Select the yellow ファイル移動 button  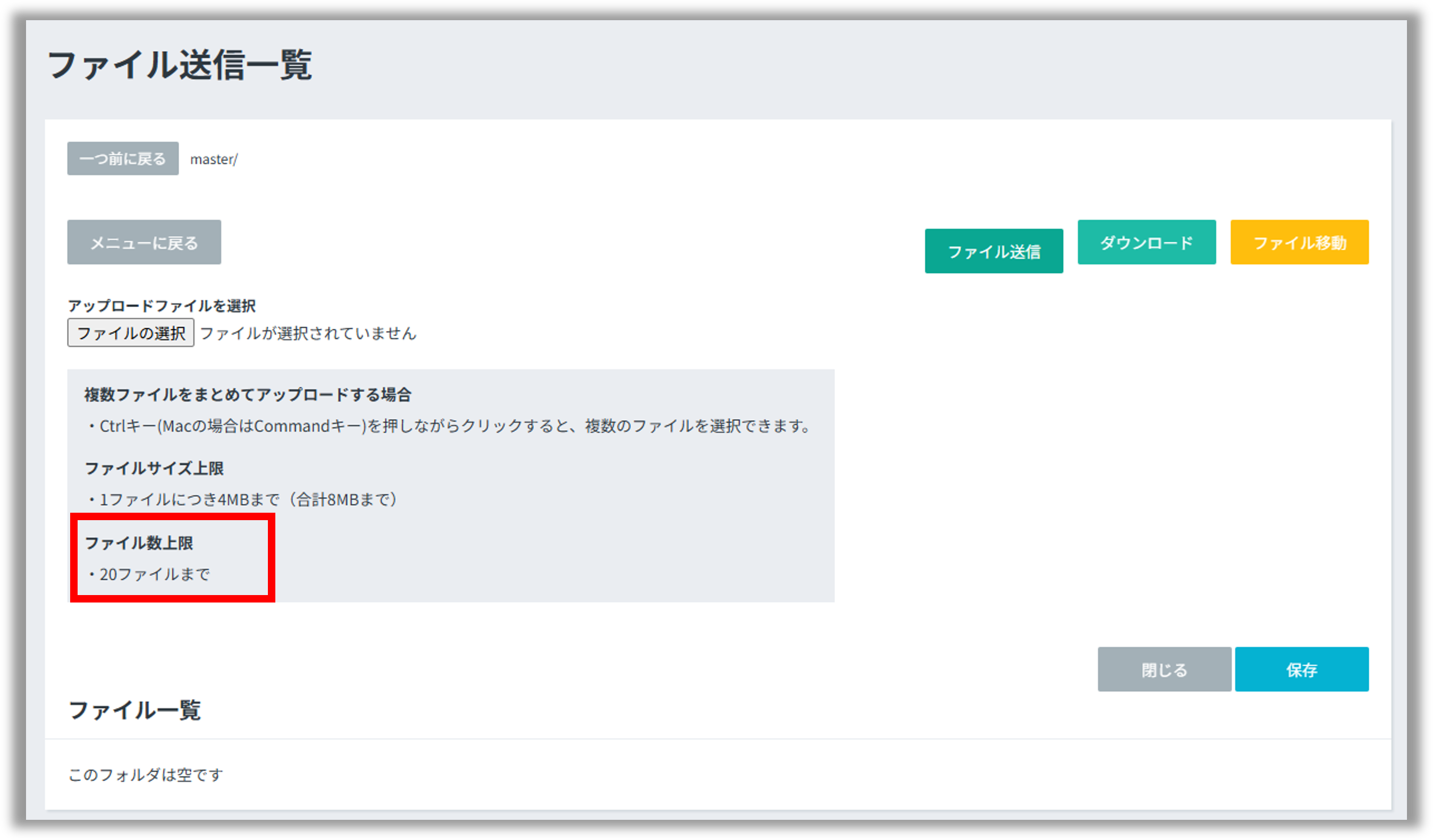1300,242
